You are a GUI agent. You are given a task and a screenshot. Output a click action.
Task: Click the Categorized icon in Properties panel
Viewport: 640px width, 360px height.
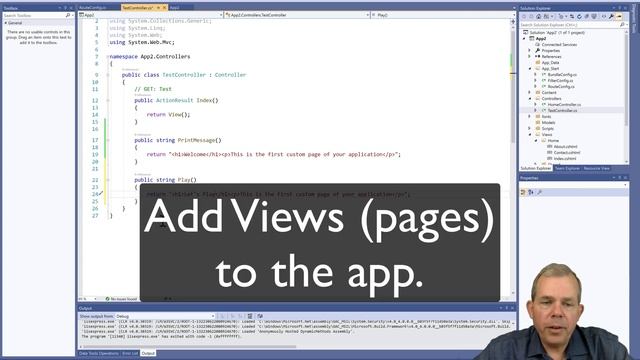point(523,192)
